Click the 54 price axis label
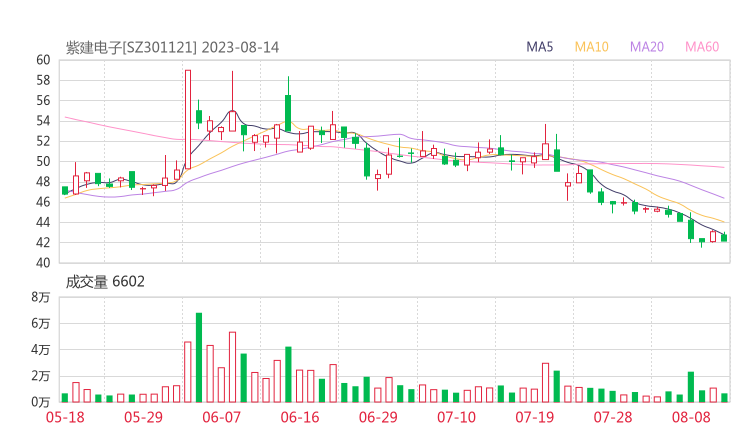Image resolution: width=740 pixels, height=440 pixels. click(x=43, y=121)
